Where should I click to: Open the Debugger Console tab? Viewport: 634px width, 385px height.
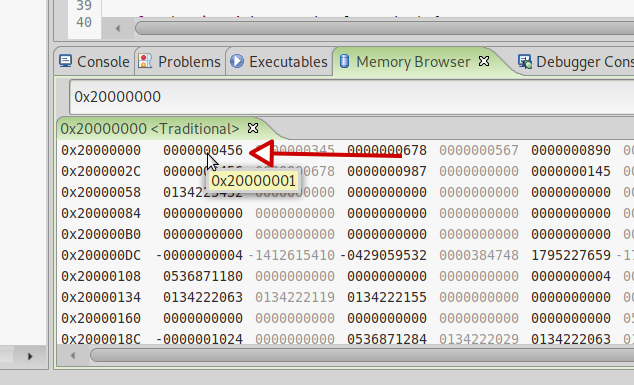(x=576, y=62)
